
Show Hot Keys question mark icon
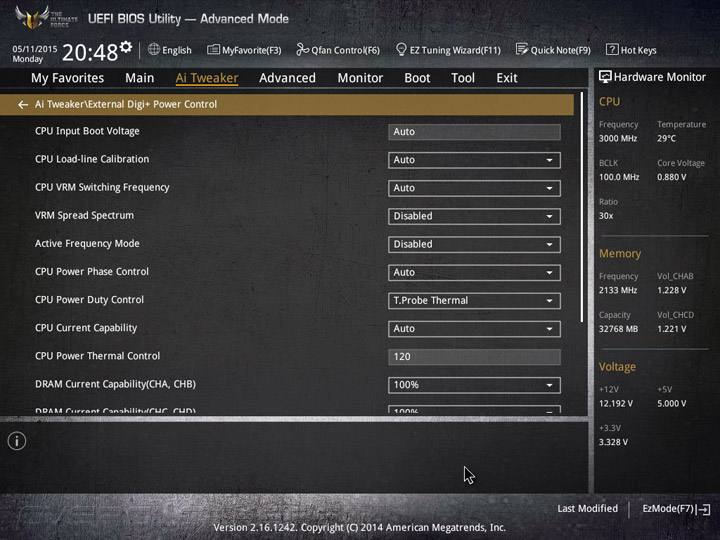point(612,49)
